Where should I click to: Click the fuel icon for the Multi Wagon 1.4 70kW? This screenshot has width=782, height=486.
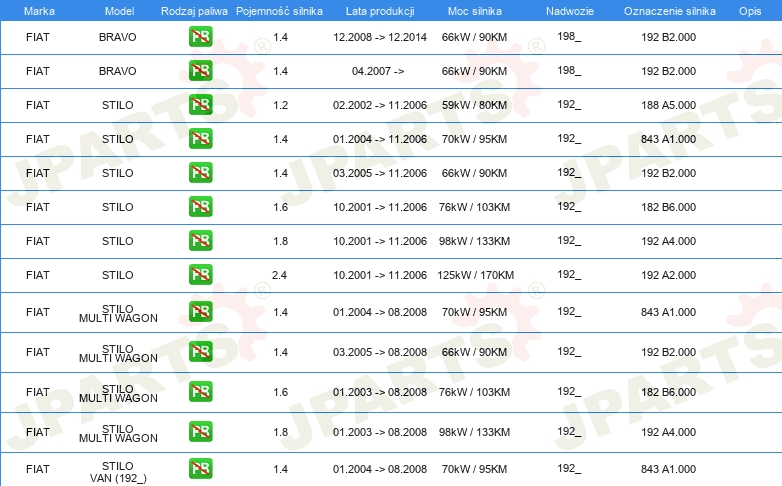[200, 311]
